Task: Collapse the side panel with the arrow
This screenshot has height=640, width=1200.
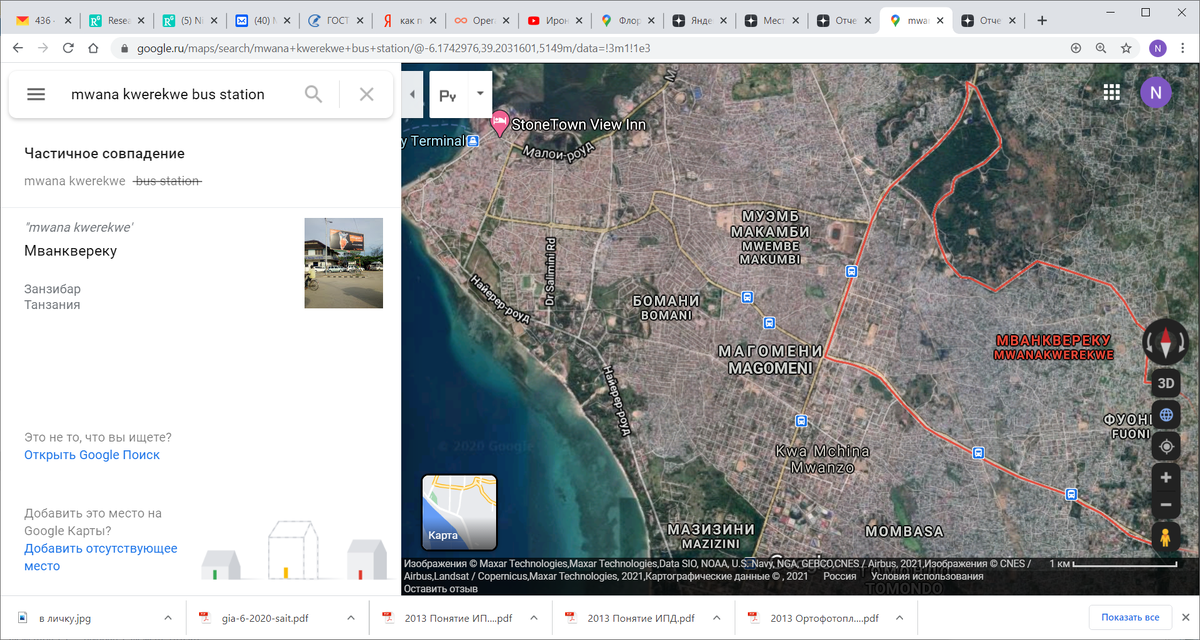Action: 413,95
